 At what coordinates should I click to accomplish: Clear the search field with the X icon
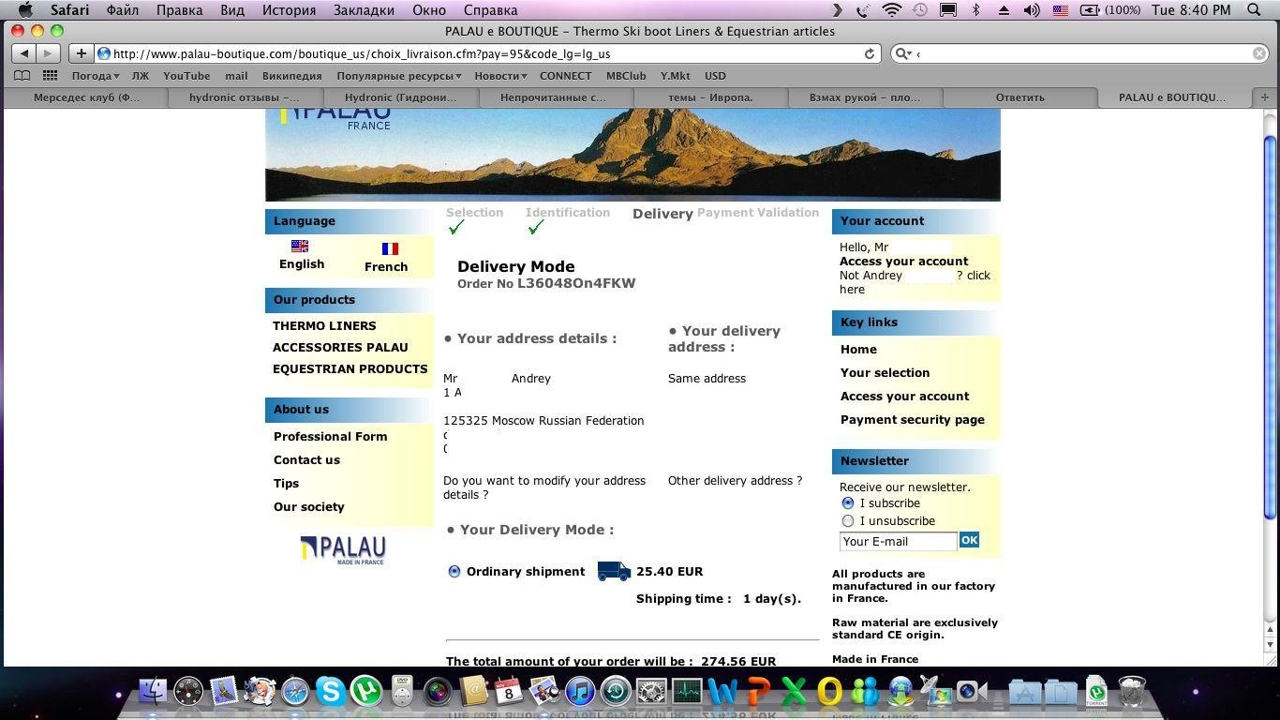coord(1259,53)
